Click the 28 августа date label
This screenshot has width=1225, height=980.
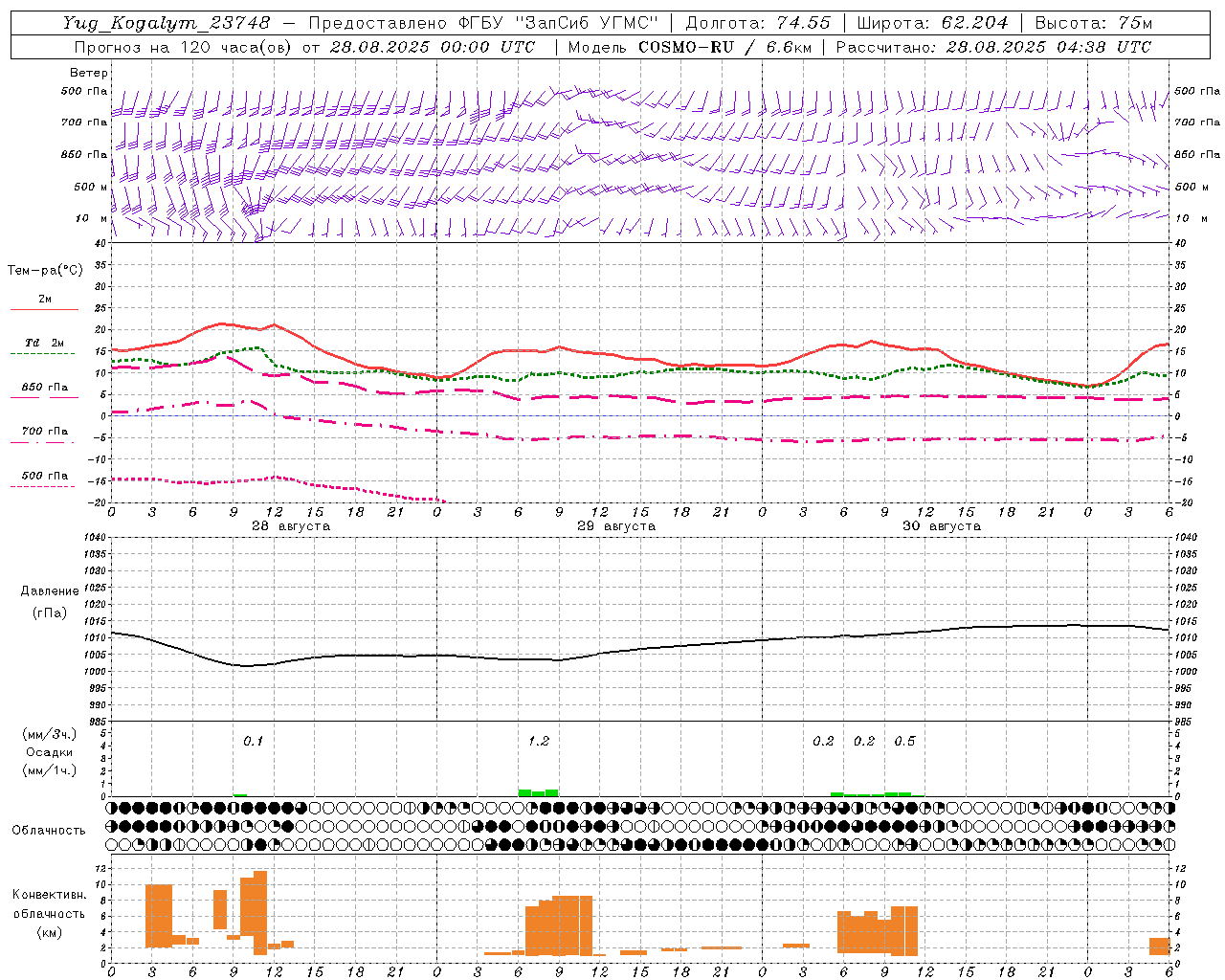[291, 526]
